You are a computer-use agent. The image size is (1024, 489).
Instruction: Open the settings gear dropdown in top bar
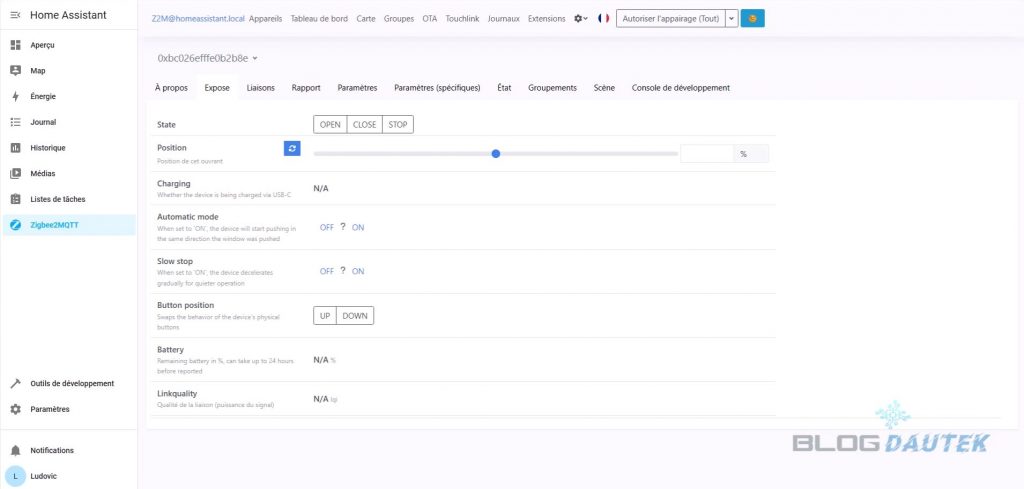(x=581, y=19)
